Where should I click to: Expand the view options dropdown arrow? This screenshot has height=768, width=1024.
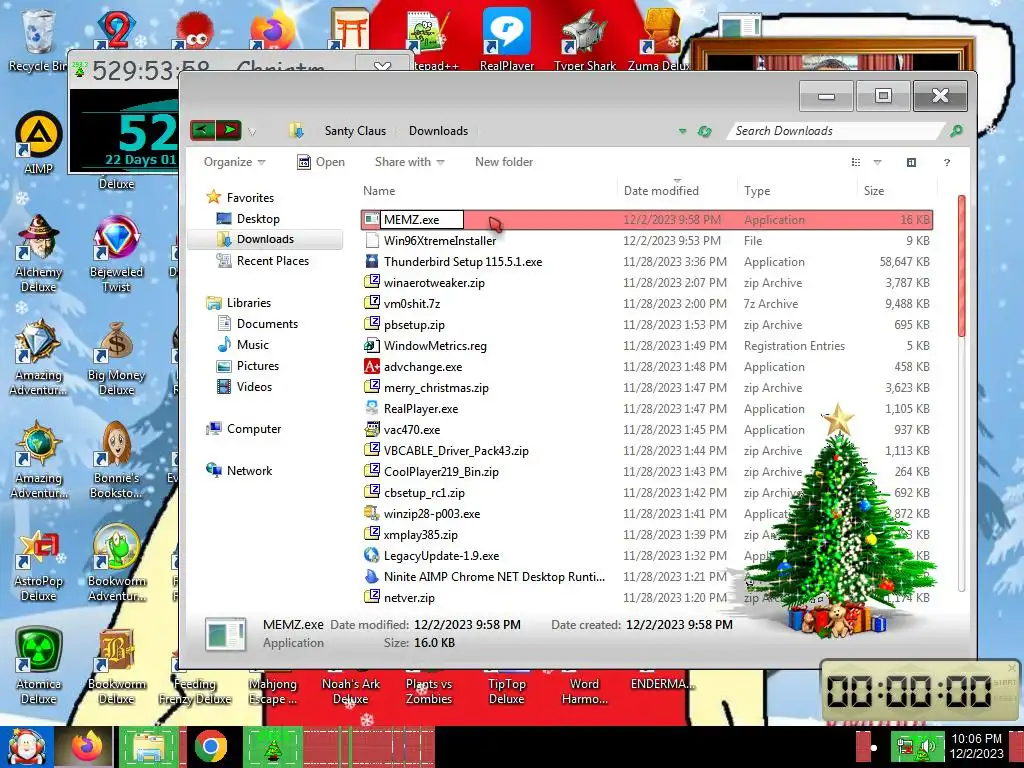coord(877,162)
